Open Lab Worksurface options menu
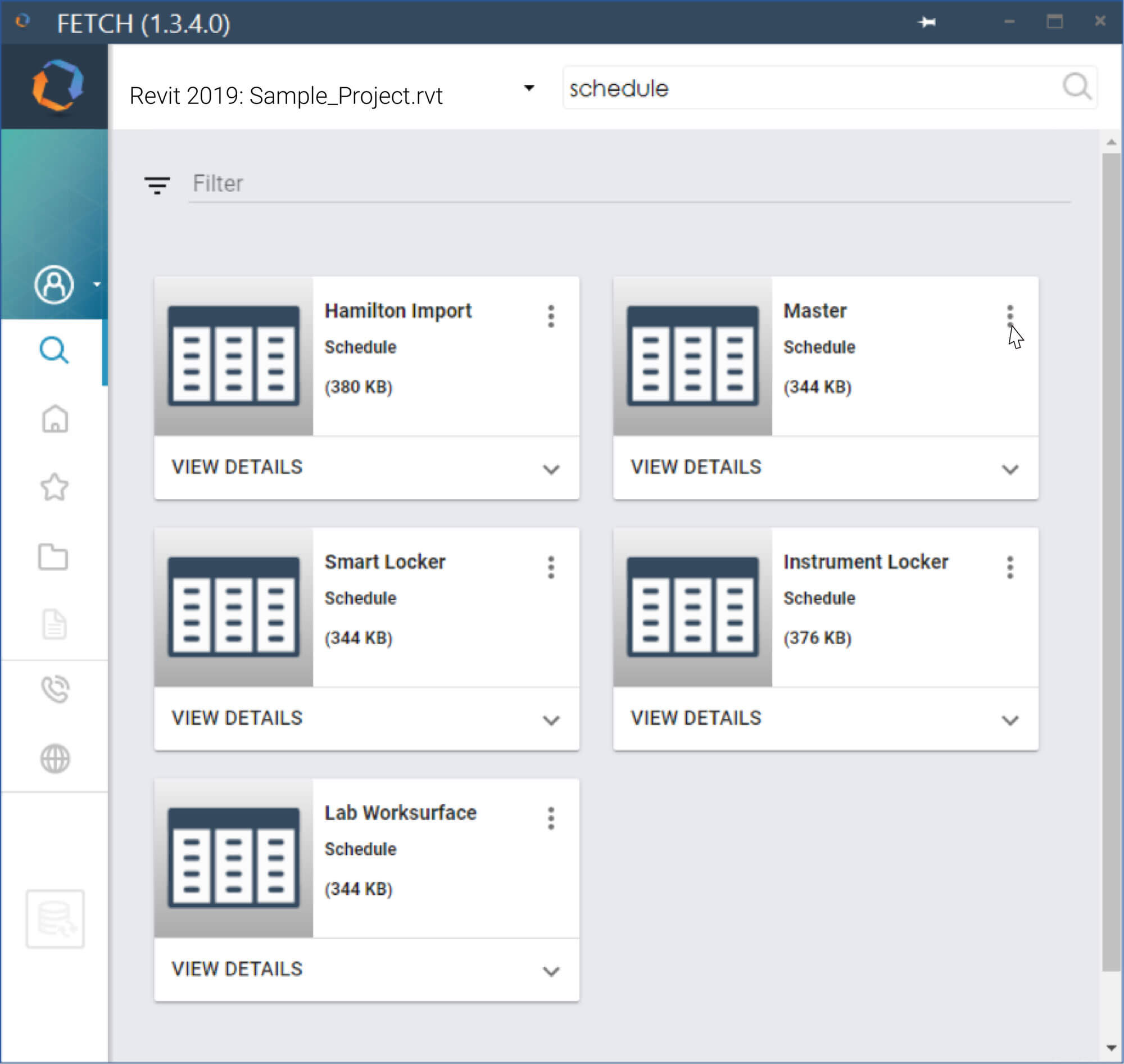 [x=551, y=818]
